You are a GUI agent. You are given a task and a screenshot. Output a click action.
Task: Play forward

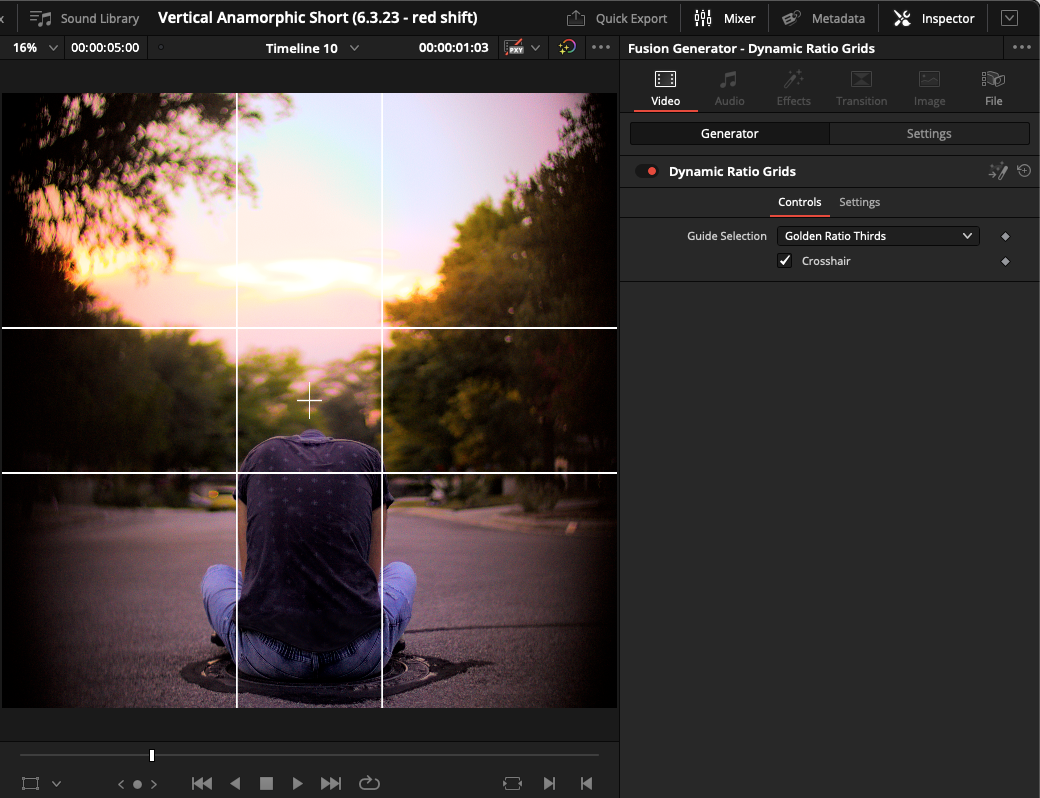click(297, 783)
